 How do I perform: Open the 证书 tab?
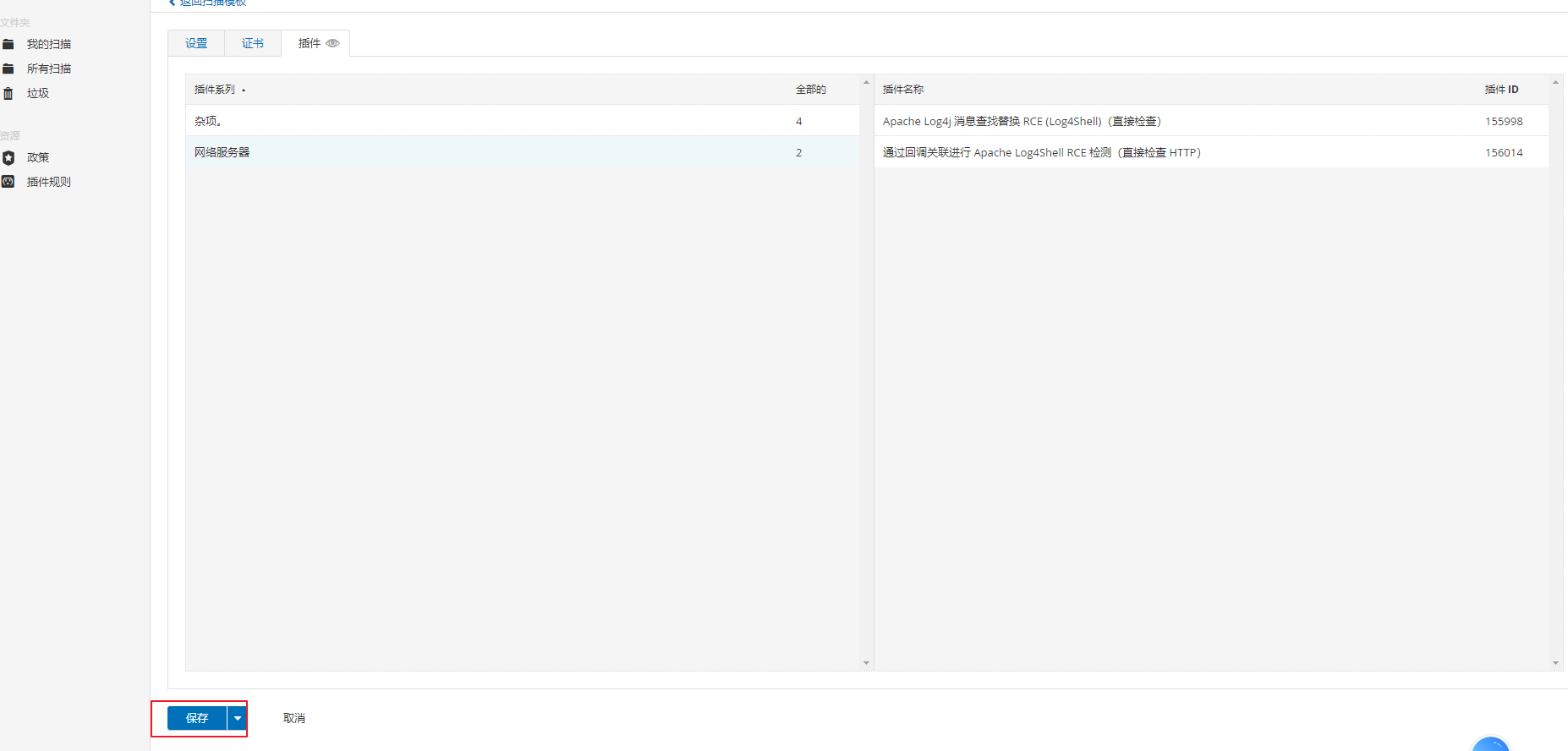[253, 43]
